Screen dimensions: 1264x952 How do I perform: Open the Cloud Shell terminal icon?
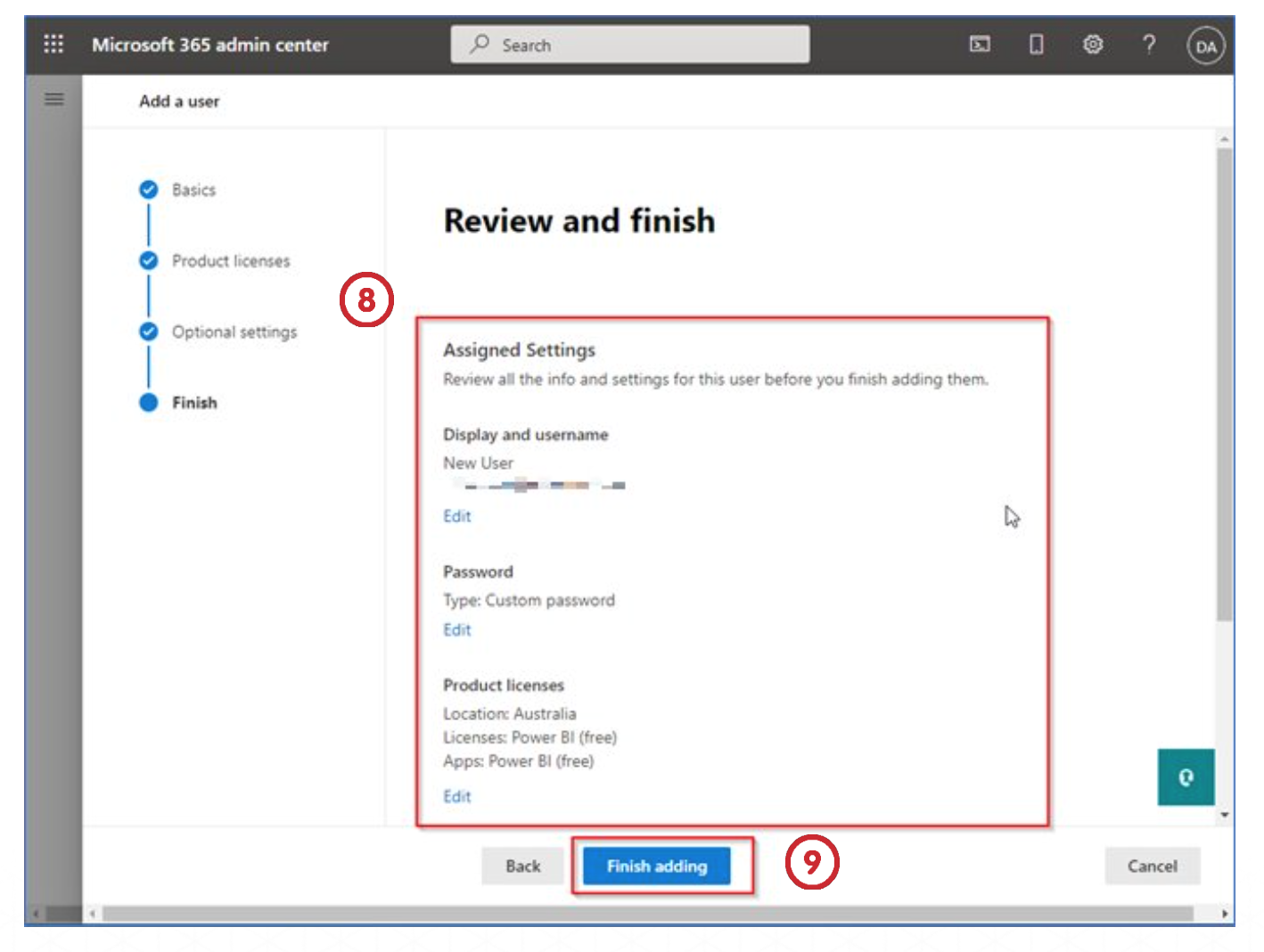(980, 45)
